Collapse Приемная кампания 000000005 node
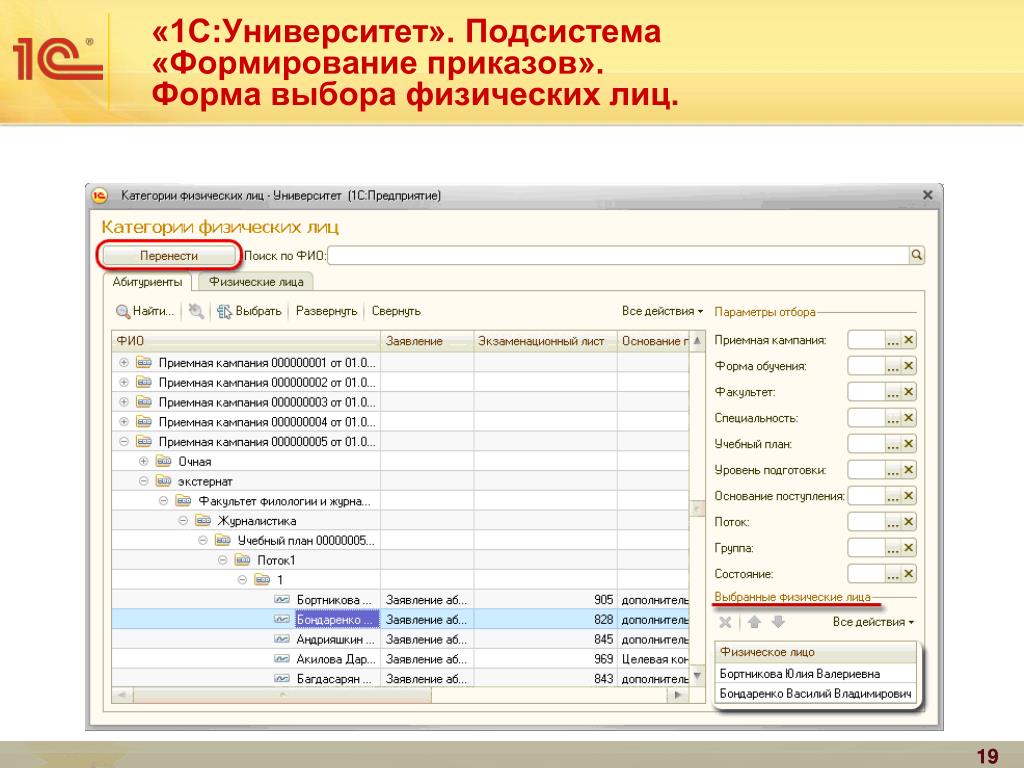The image size is (1024, 768). click(x=124, y=441)
